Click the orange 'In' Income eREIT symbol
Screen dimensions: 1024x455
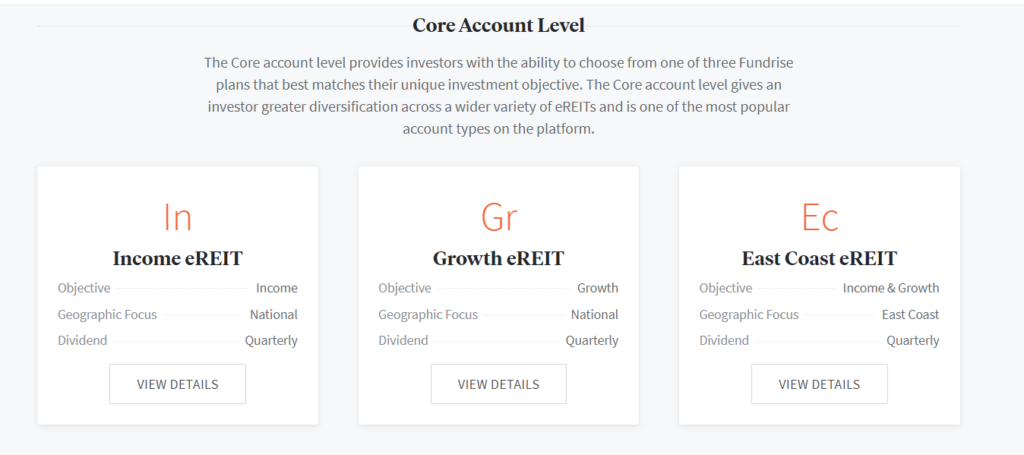(178, 217)
